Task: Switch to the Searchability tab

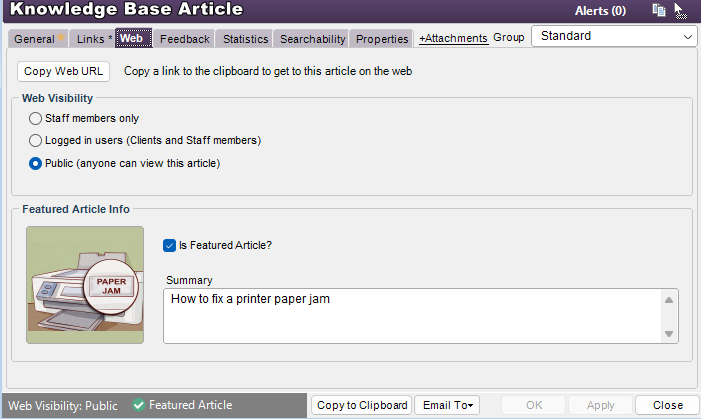Action: tap(312, 39)
